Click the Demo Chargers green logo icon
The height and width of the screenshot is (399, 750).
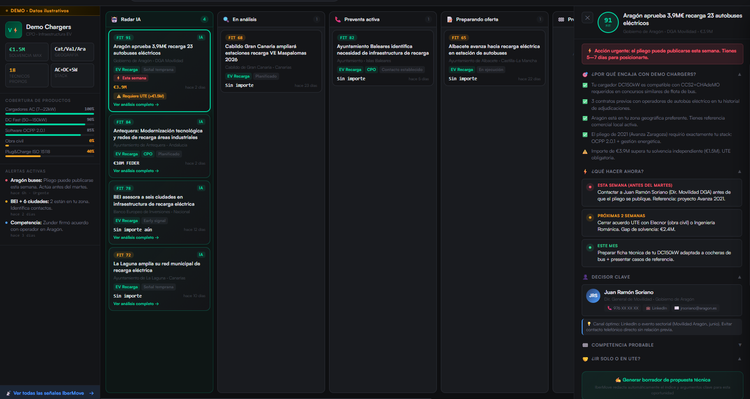tap(13, 30)
